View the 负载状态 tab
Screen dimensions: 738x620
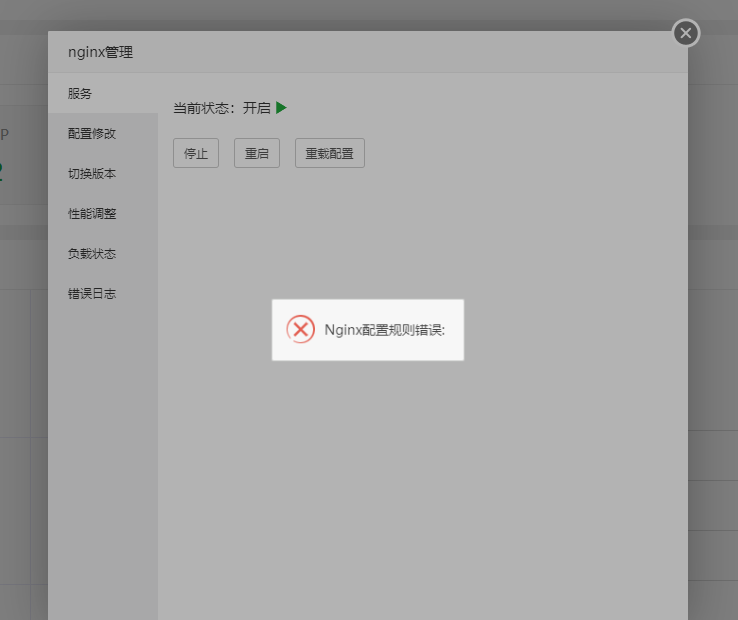(x=103, y=254)
